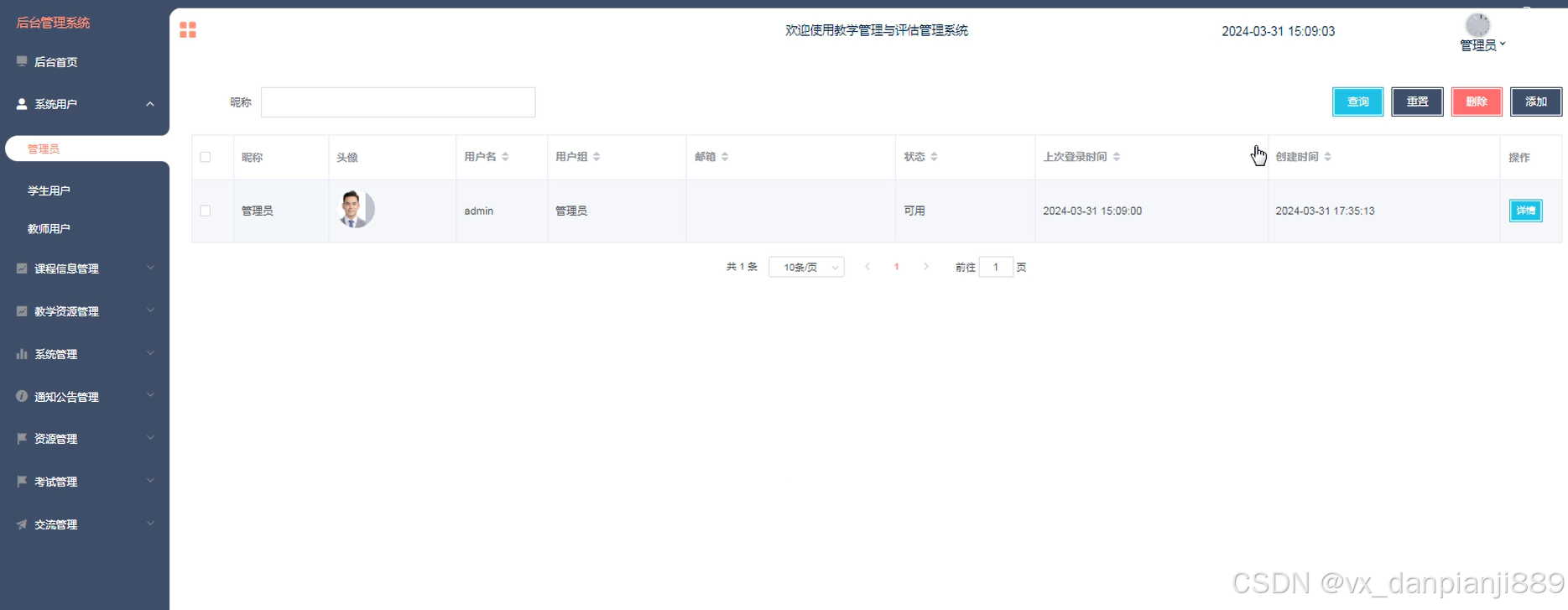
Task: Open the 管理员 account dropdown at top right
Action: click(x=1482, y=45)
